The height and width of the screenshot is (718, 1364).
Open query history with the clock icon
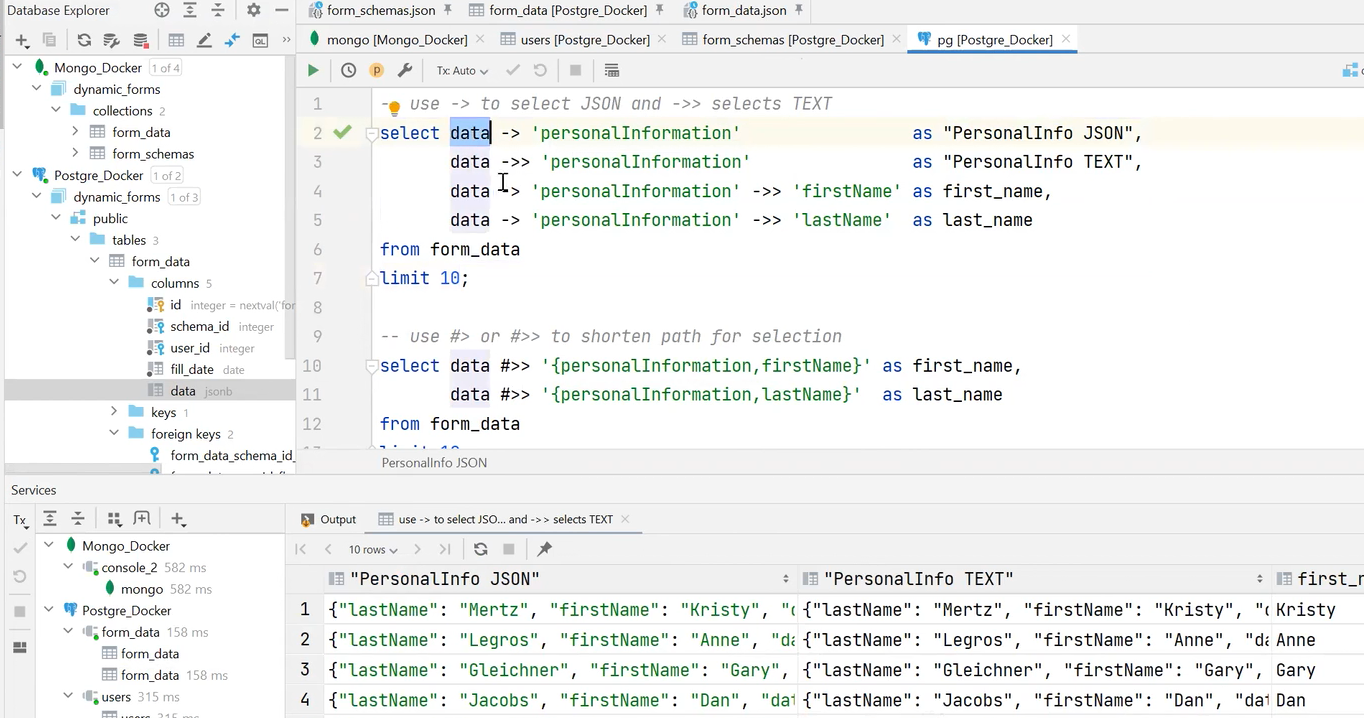pos(348,70)
